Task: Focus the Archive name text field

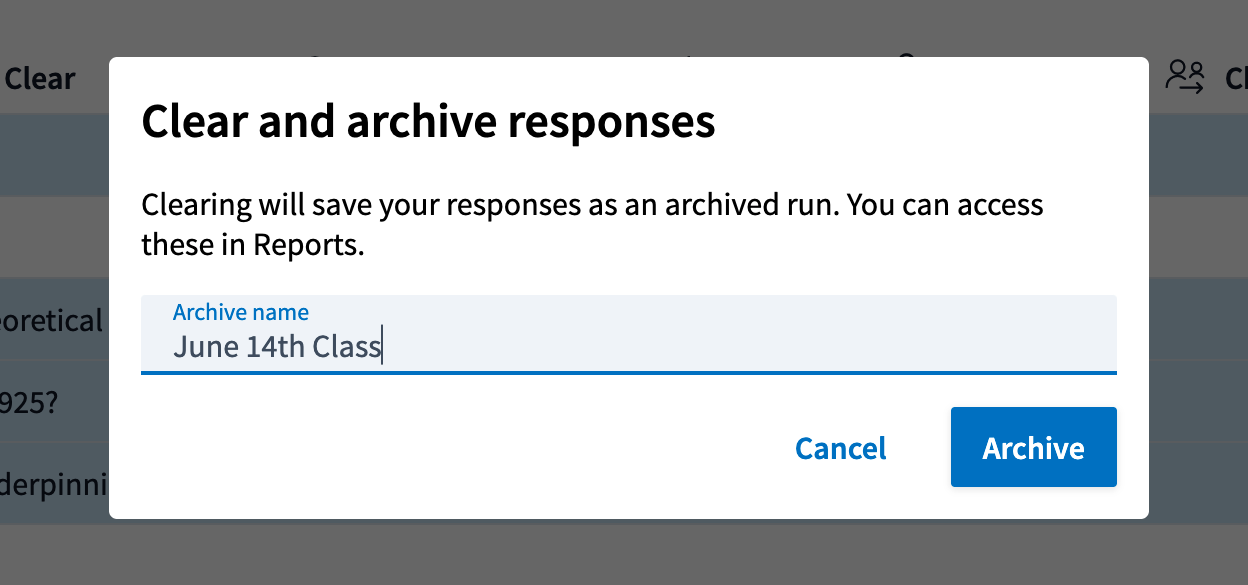Action: pos(628,334)
